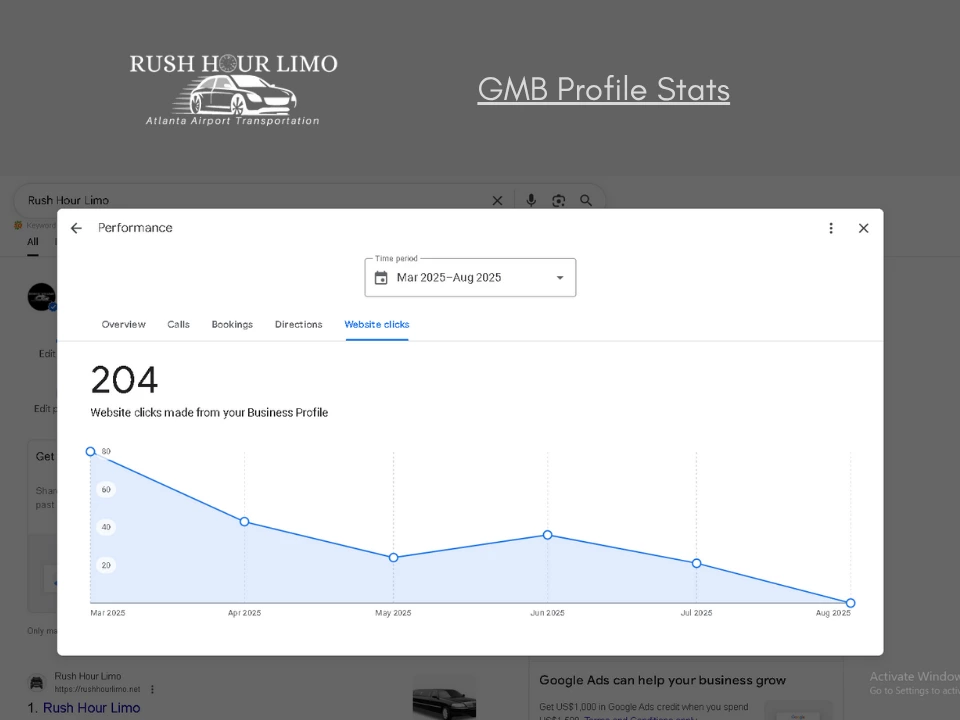
Task: Click the Jun 2025 data point on chart
Action: click(547, 535)
